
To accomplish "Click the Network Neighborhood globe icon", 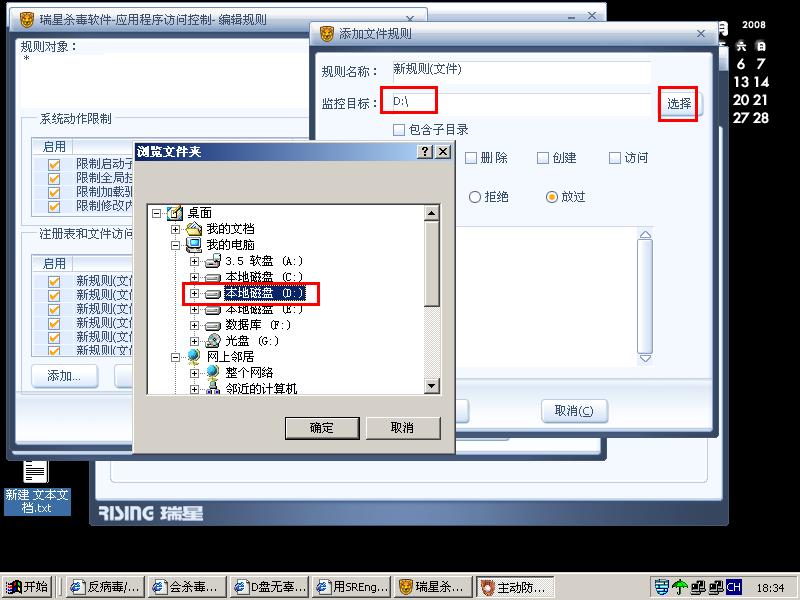I will click(x=194, y=356).
